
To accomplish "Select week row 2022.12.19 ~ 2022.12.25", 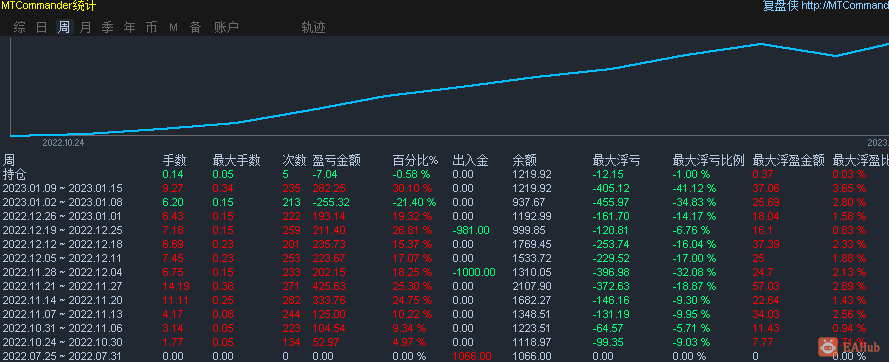I will pos(444,230).
